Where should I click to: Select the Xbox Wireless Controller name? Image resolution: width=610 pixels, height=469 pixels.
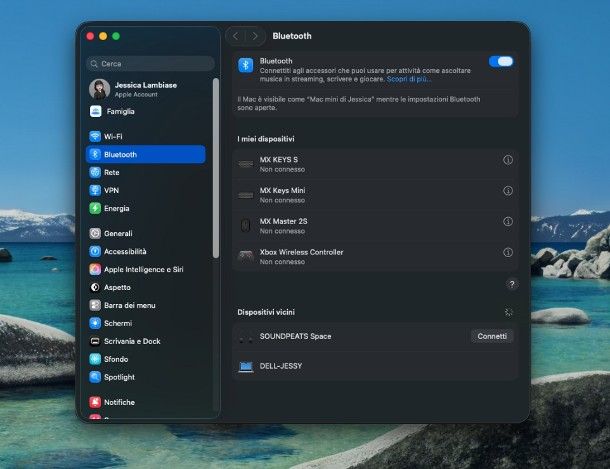click(x=301, y=252)
